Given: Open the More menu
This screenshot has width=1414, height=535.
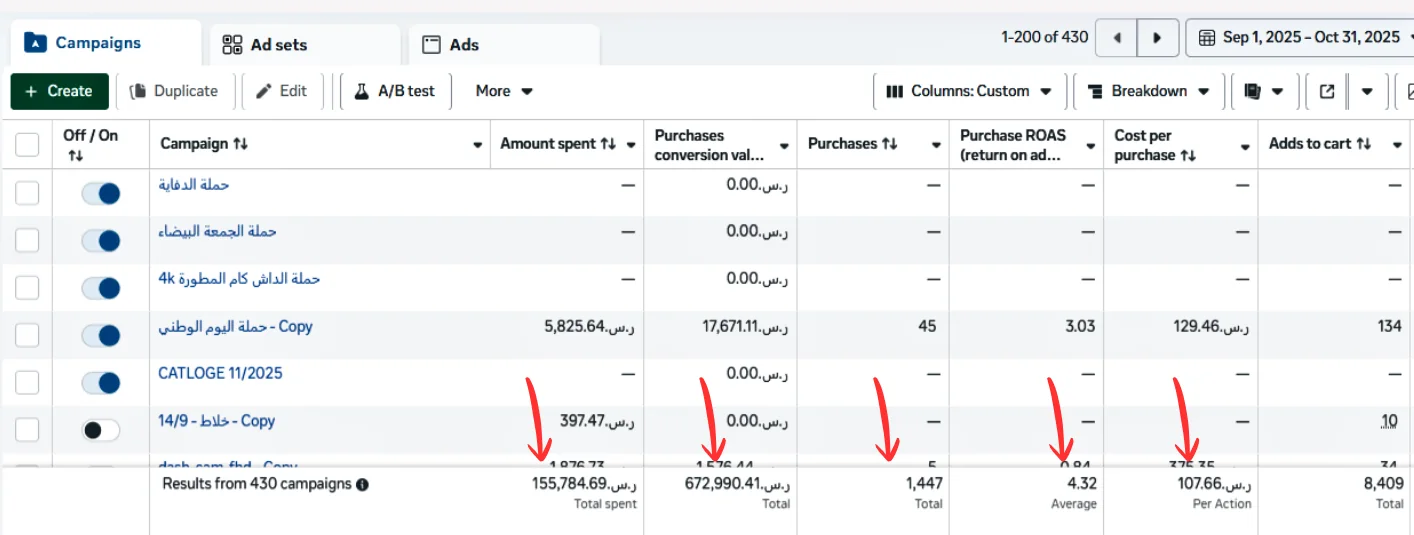Looking at the screenshot, I should (504, 91).
